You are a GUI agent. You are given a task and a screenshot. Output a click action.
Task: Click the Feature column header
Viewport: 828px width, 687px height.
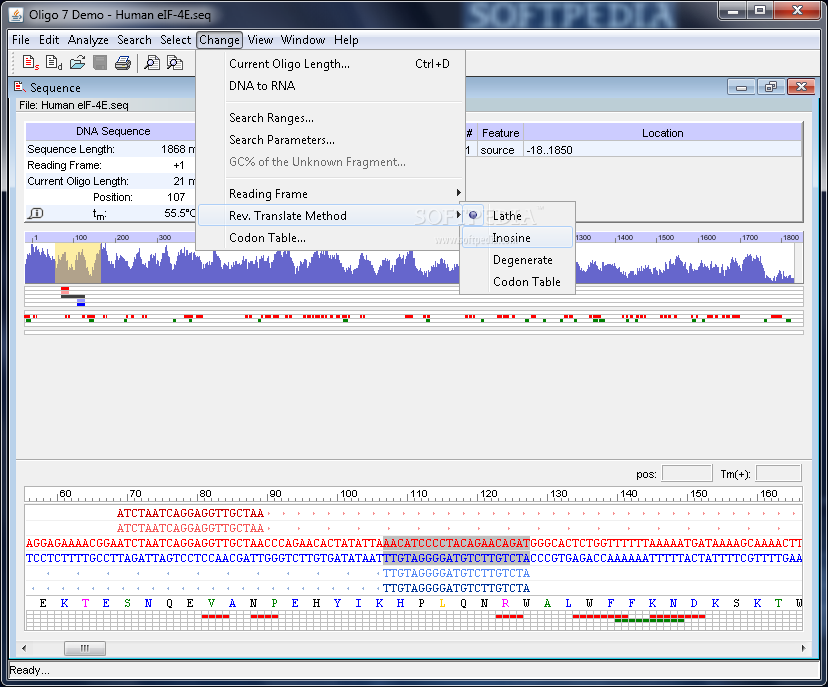[500, 133]
